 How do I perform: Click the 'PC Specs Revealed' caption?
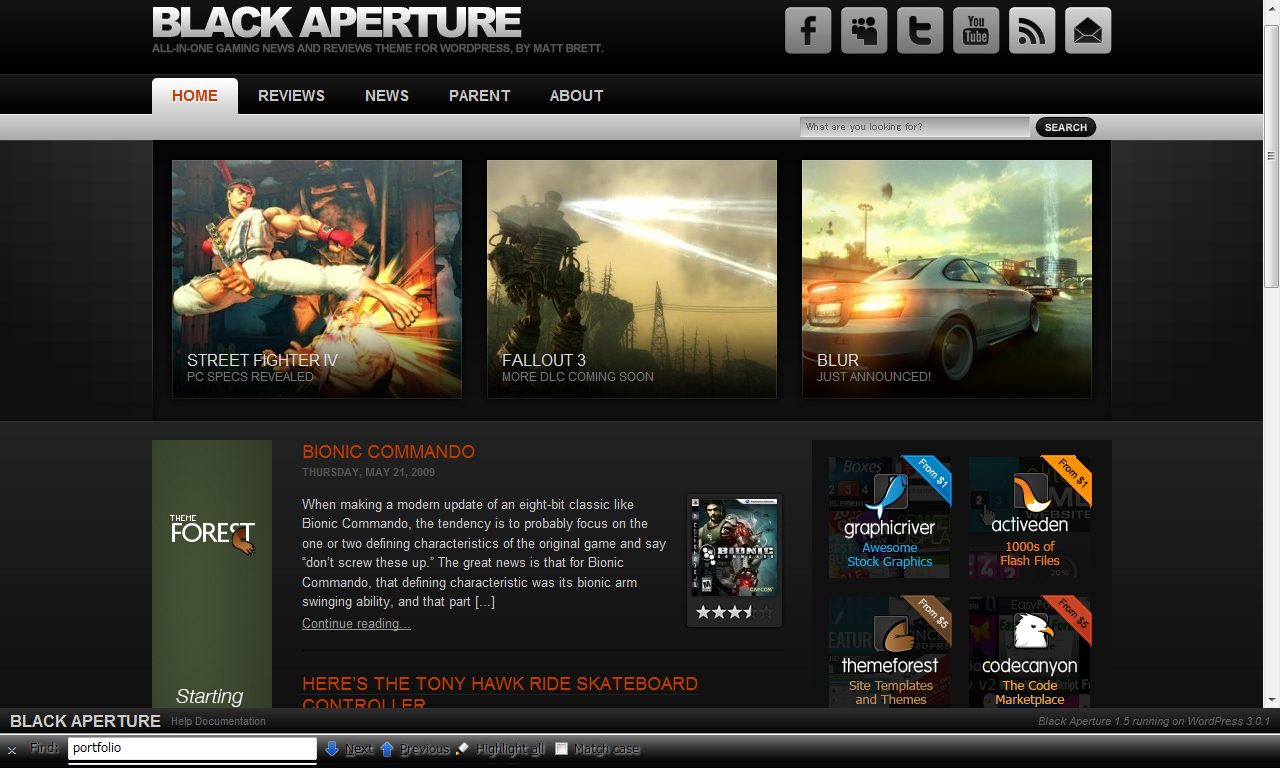(250, 377)
